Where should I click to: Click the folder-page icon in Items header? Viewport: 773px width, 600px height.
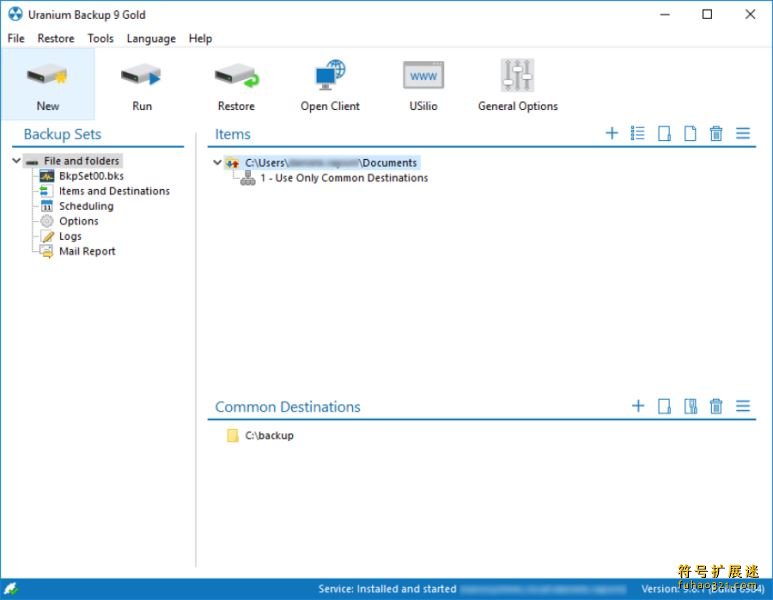click(x=664, y=133)
